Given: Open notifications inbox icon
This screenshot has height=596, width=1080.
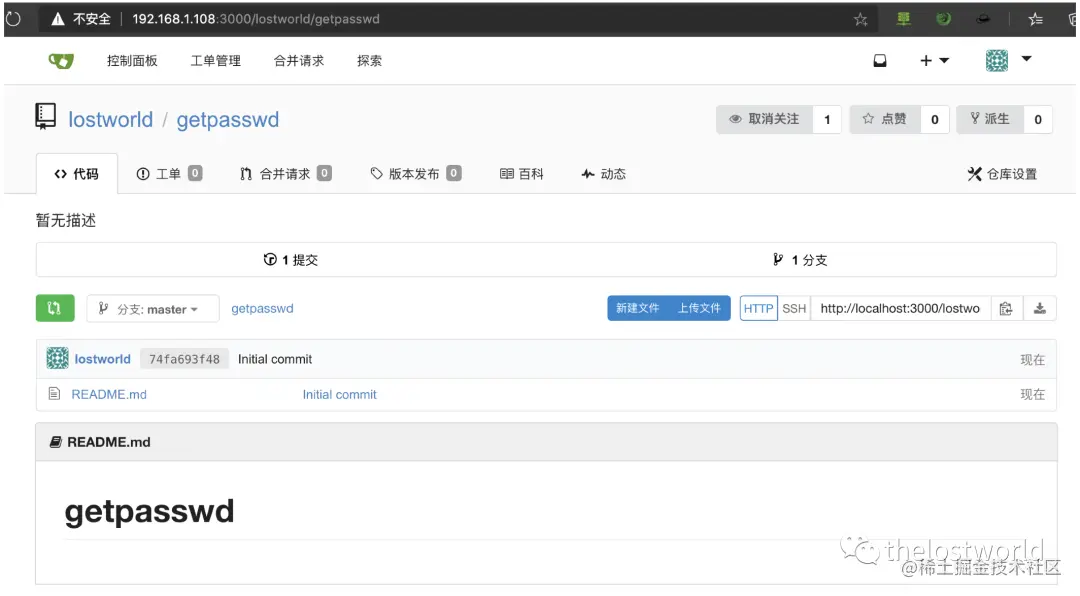Looking at the screenshot, I should click(x=880, y=61).
